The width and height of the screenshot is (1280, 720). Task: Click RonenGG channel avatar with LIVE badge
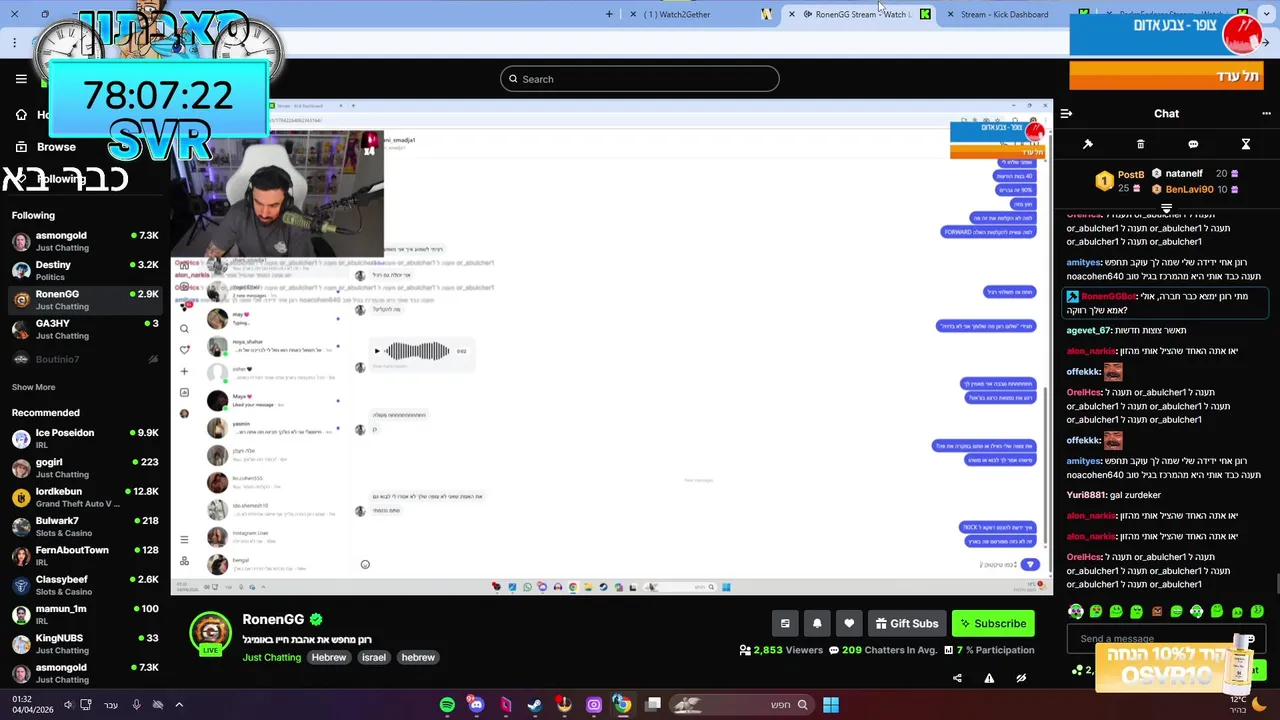pyautogui.click(x=210, y=633)
